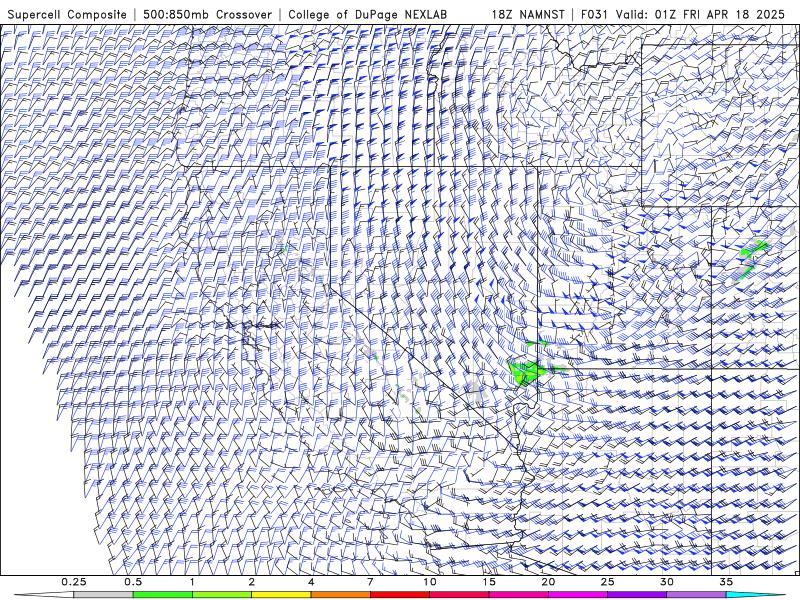
Task: Click the '30' scale label
Action: pyautogui.click(x=667, y=582)
